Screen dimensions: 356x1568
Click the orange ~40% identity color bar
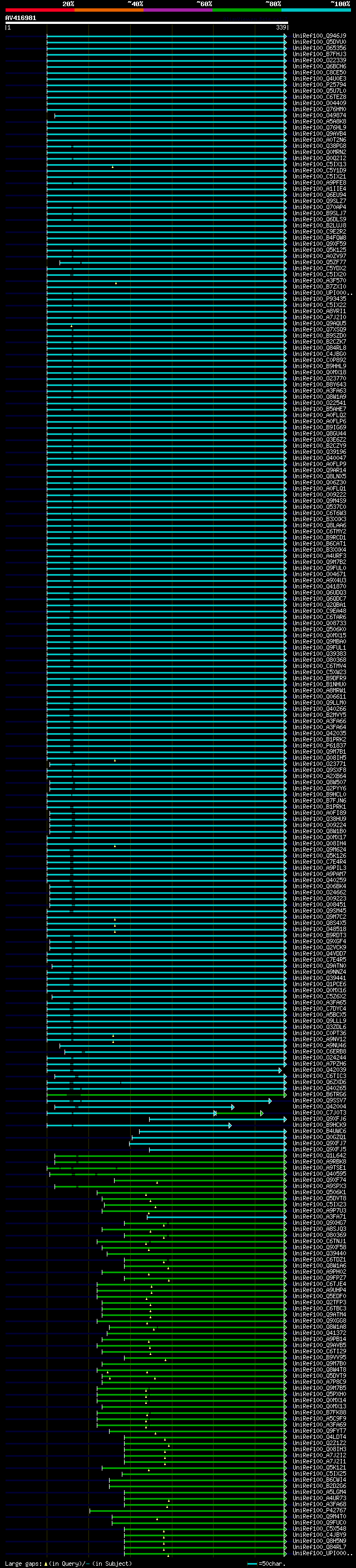tap(109, 10)
